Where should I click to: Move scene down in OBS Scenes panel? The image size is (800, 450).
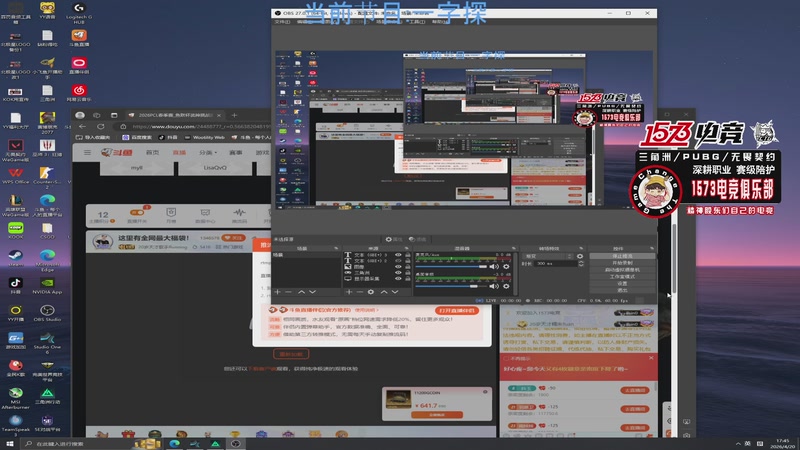[x=313, y=292]
